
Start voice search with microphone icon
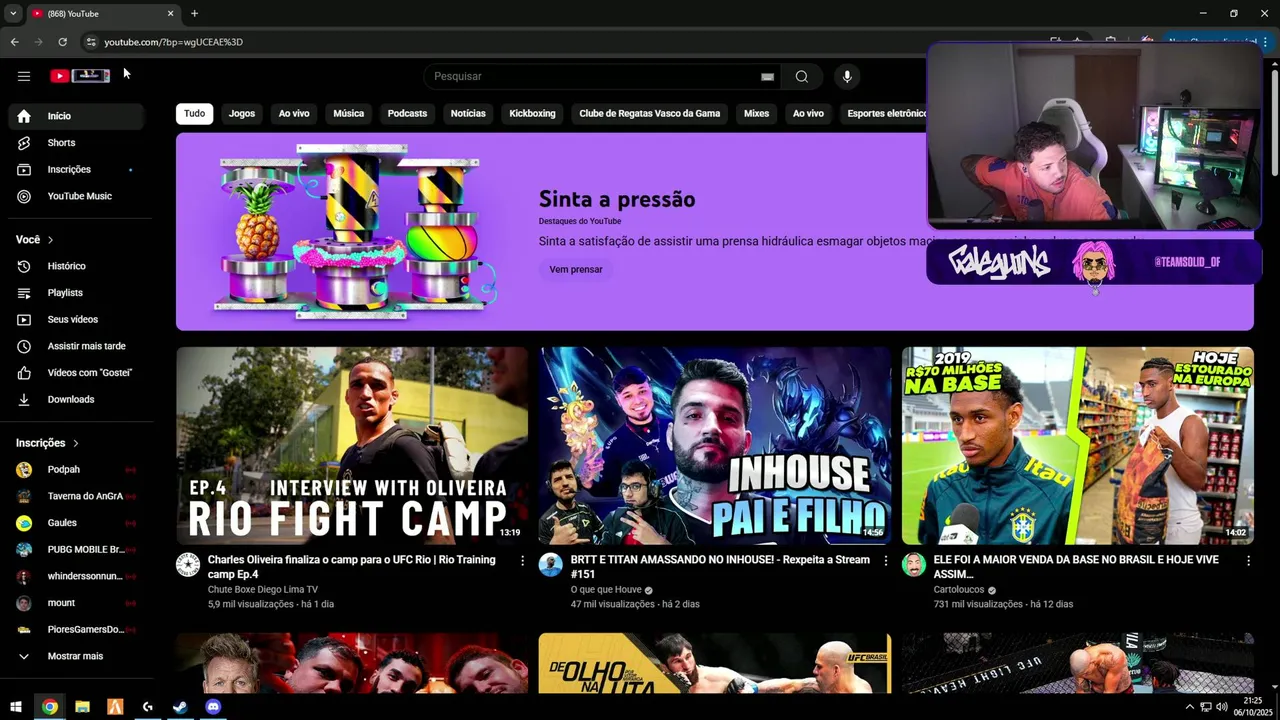click(847, 77)
